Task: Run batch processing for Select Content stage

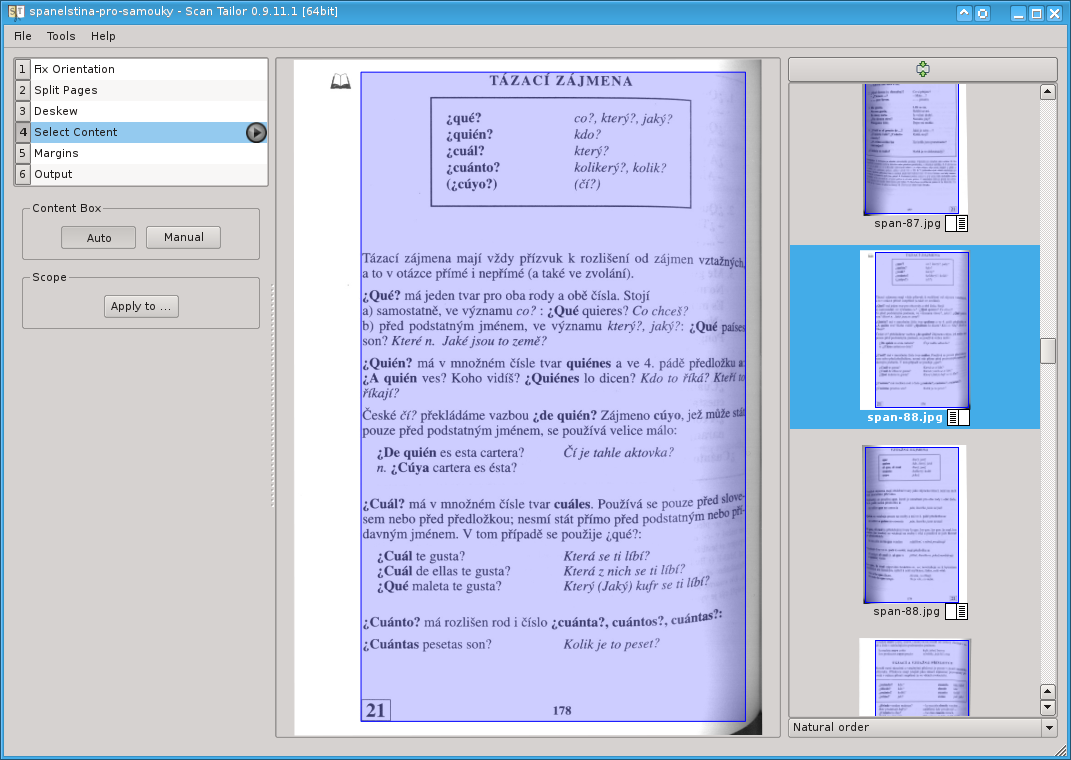Action: pyautogui.click(x=256, y=132)
